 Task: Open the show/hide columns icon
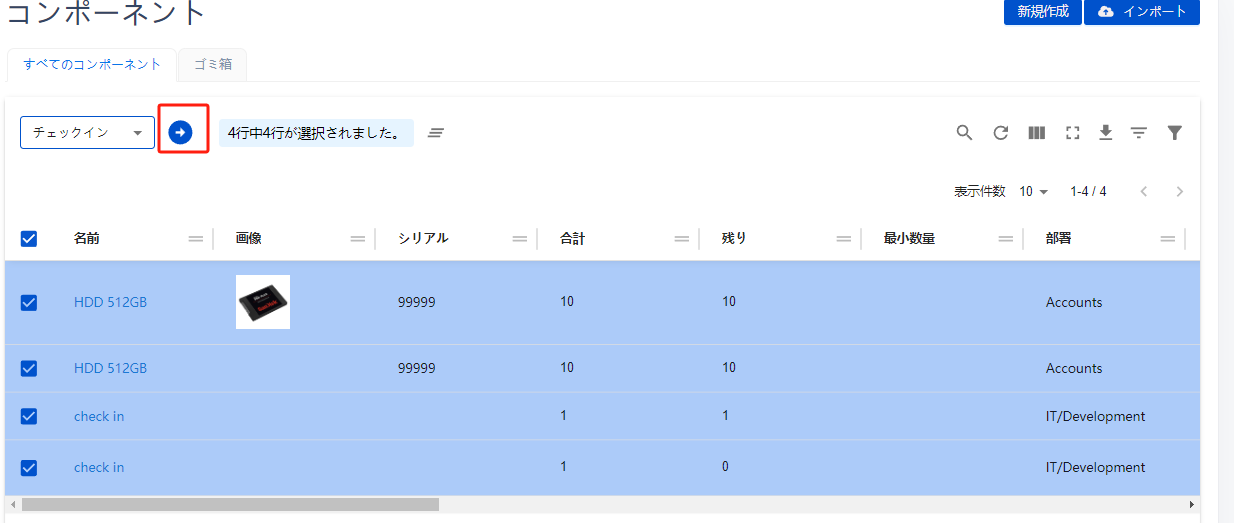(1036, 132)
